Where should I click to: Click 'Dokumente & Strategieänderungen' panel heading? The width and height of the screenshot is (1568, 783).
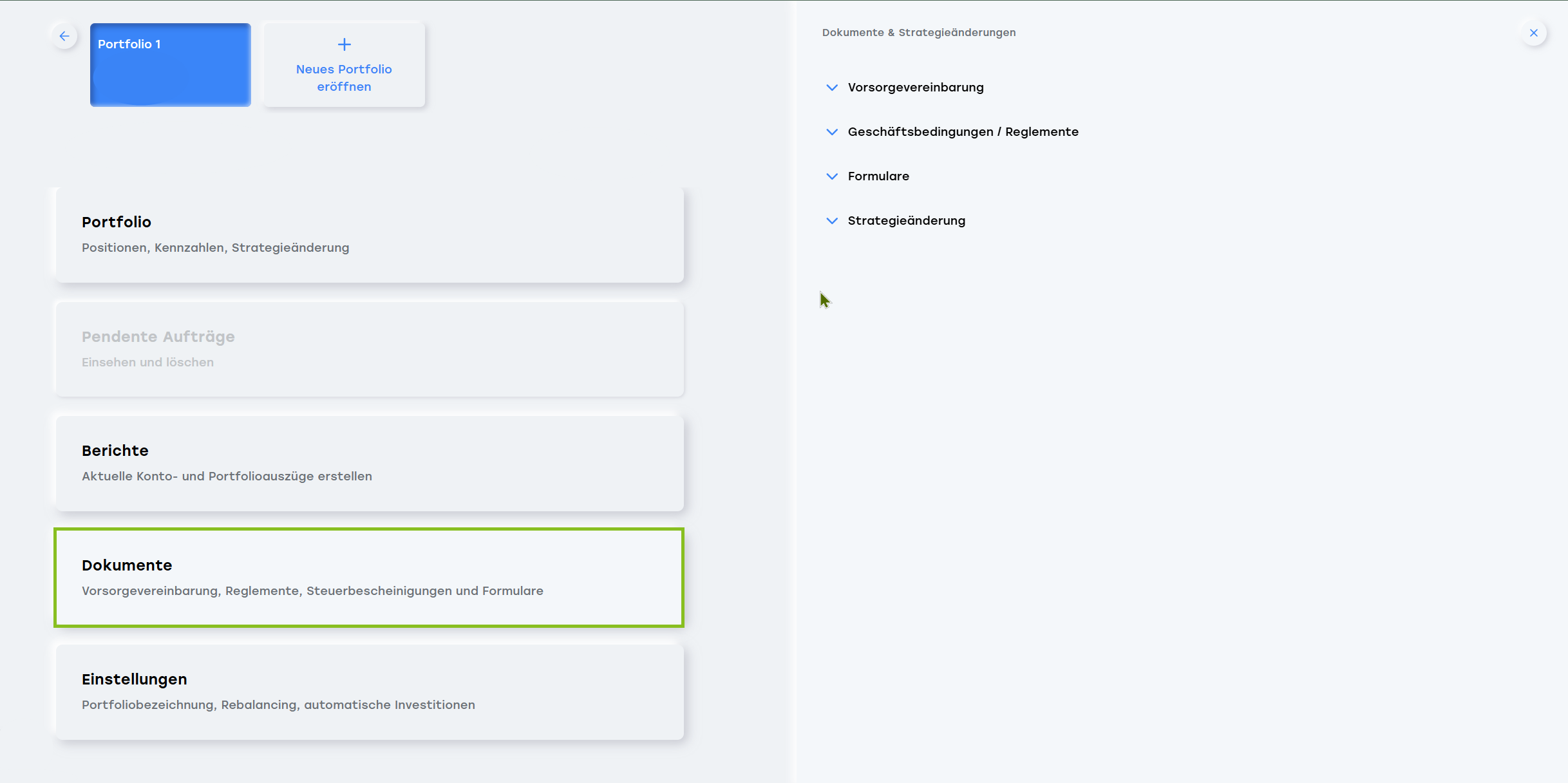tap(919, 33)
